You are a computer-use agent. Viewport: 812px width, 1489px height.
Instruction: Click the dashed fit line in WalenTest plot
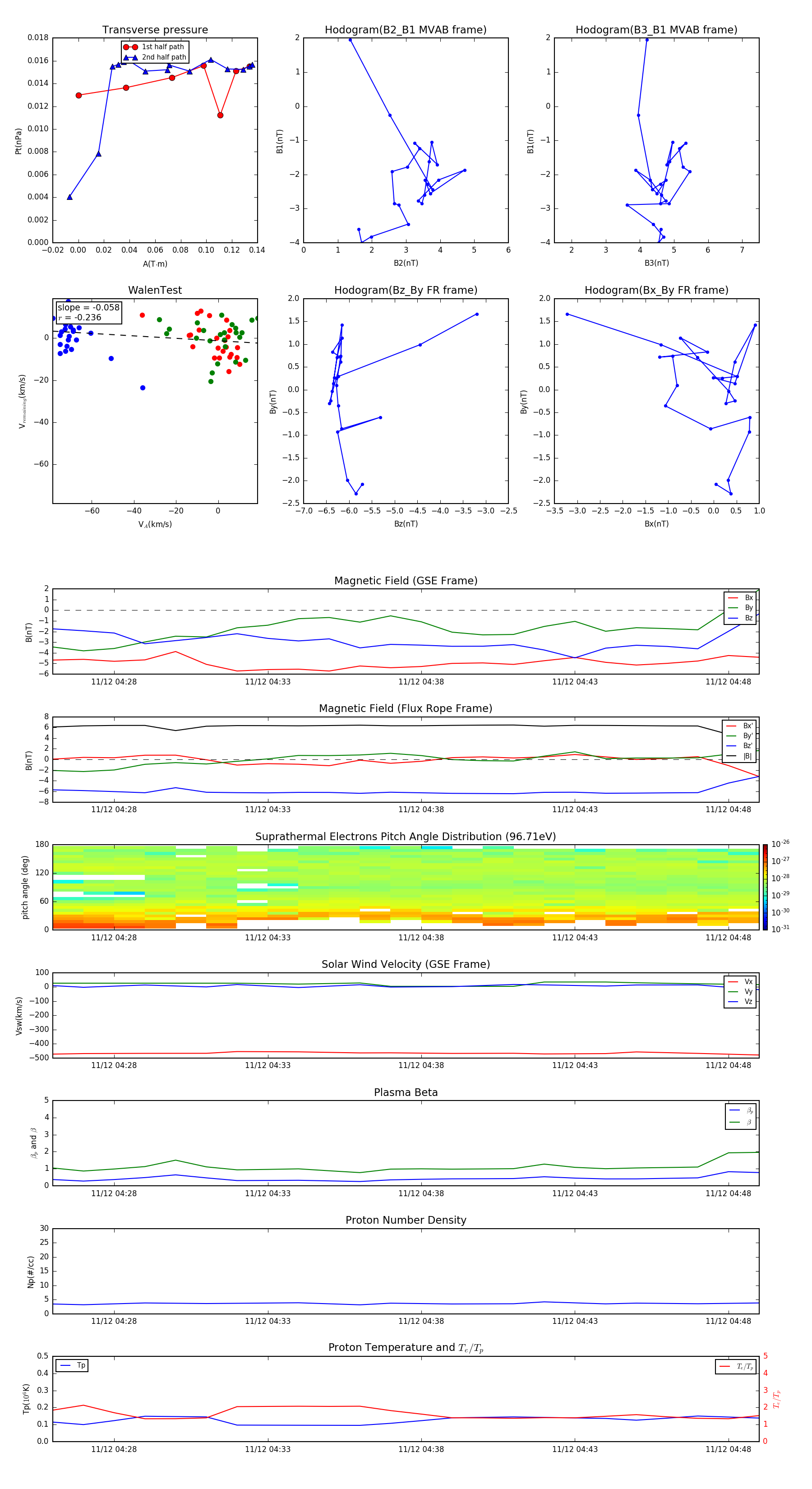click(x=155, y=337)
